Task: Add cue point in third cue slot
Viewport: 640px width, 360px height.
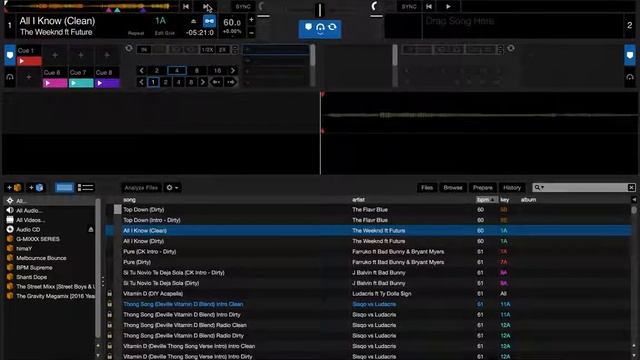Action: 81,55
